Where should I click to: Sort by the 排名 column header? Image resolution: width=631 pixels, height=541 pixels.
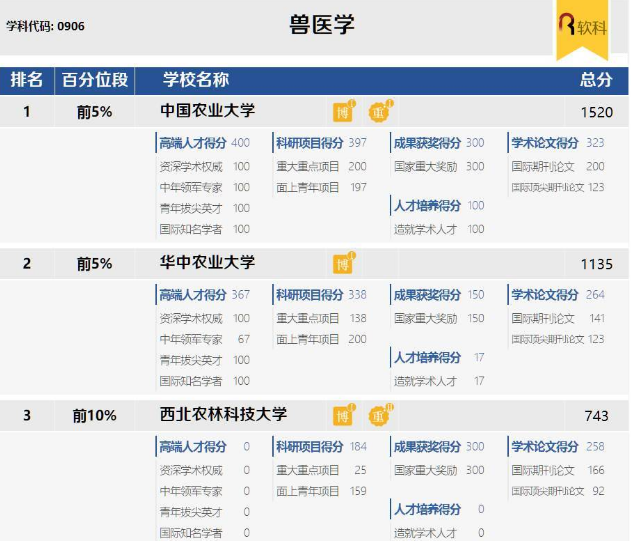[x=27, y=80]
